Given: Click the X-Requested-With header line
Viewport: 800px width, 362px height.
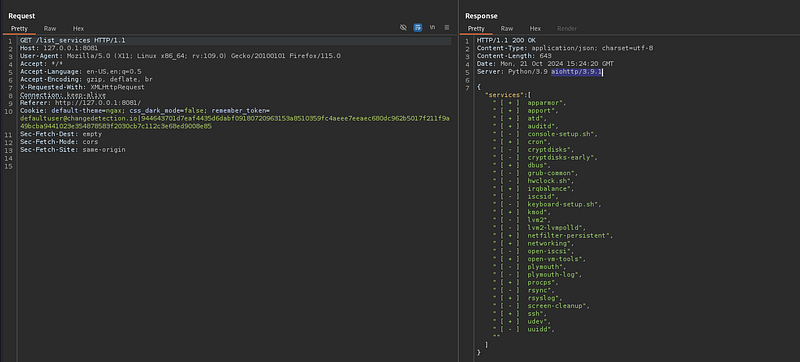Looking at the screenshot, I should [x=82, y=88].
